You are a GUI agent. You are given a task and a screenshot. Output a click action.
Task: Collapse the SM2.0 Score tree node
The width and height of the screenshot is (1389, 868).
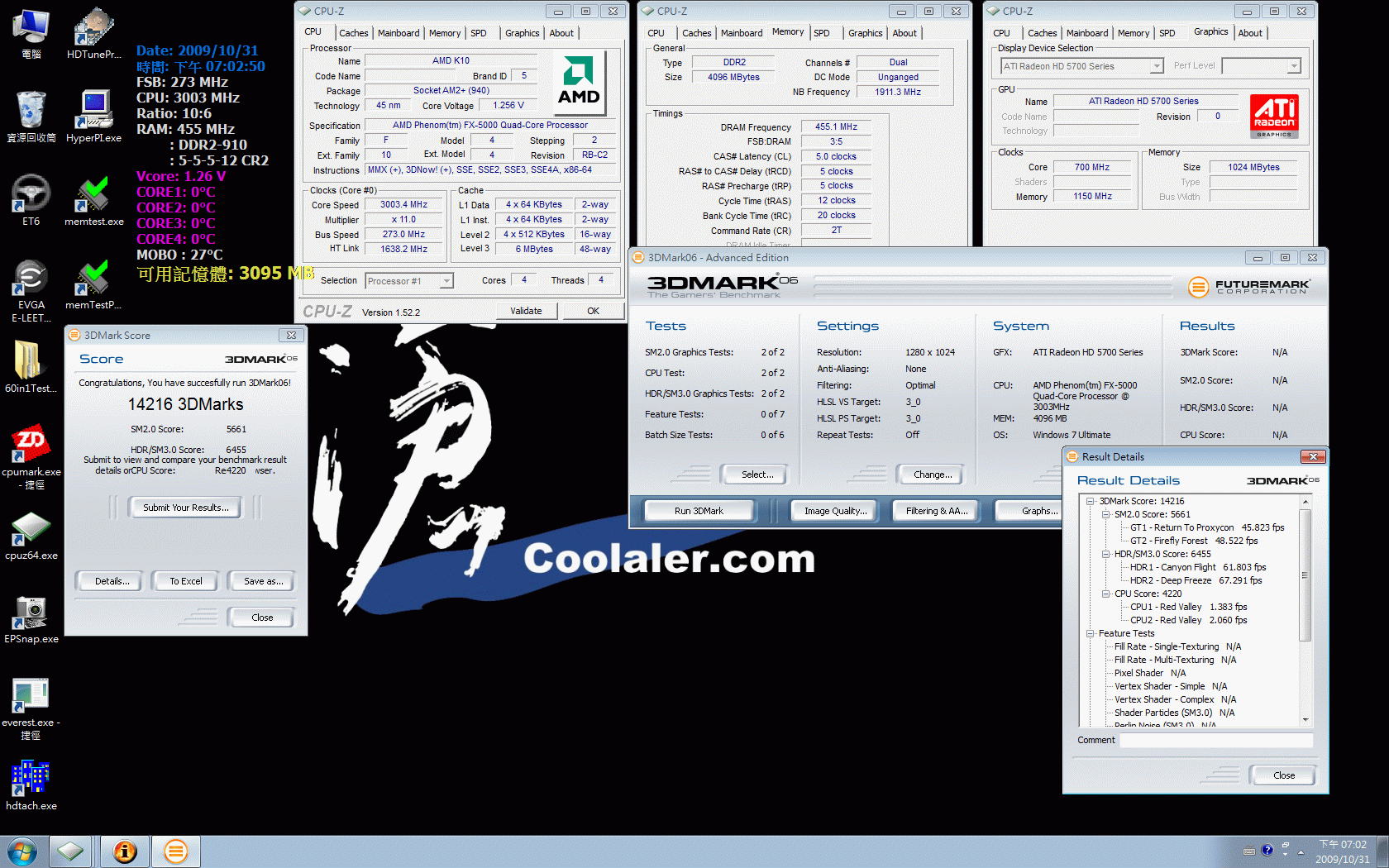1105,514
